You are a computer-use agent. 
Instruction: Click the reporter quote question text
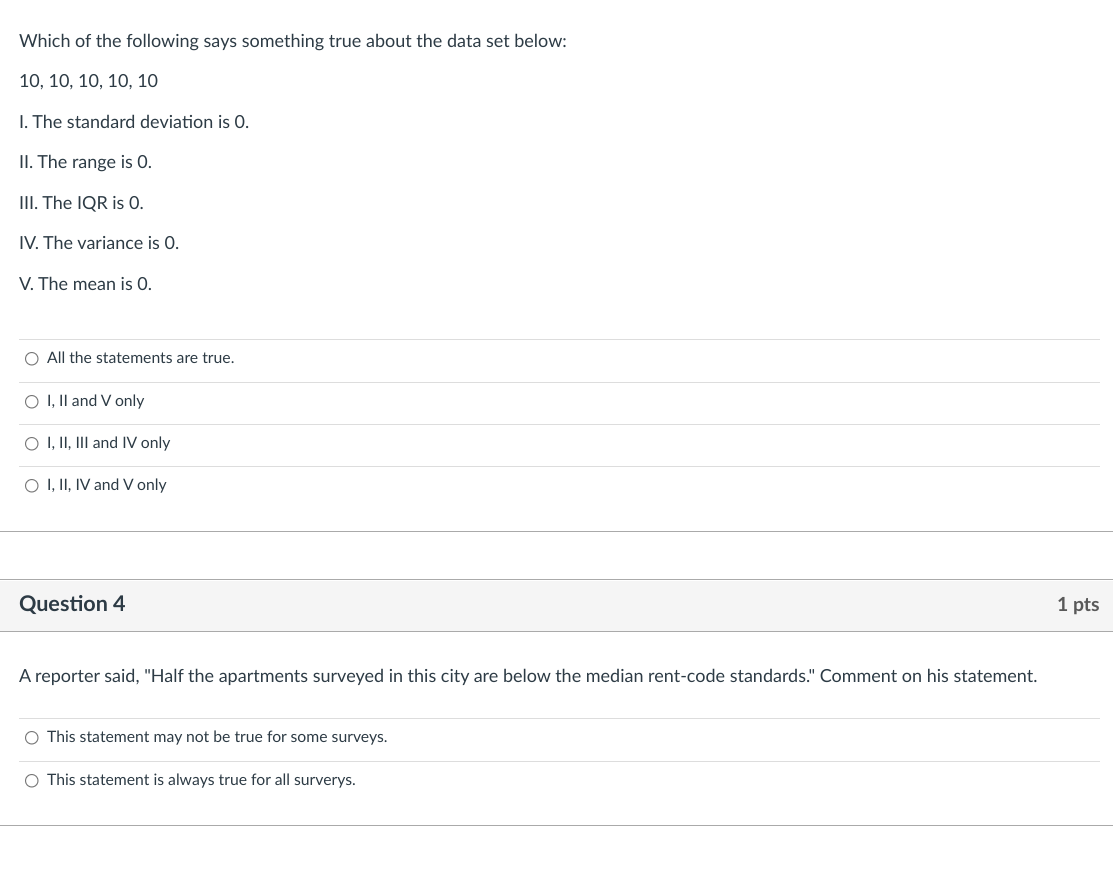point(528,676)
